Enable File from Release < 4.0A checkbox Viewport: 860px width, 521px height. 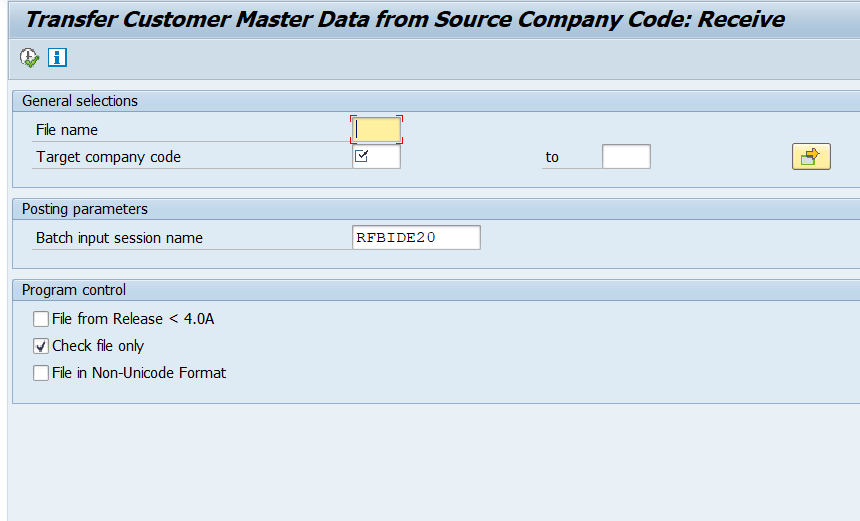click(41, 319)
